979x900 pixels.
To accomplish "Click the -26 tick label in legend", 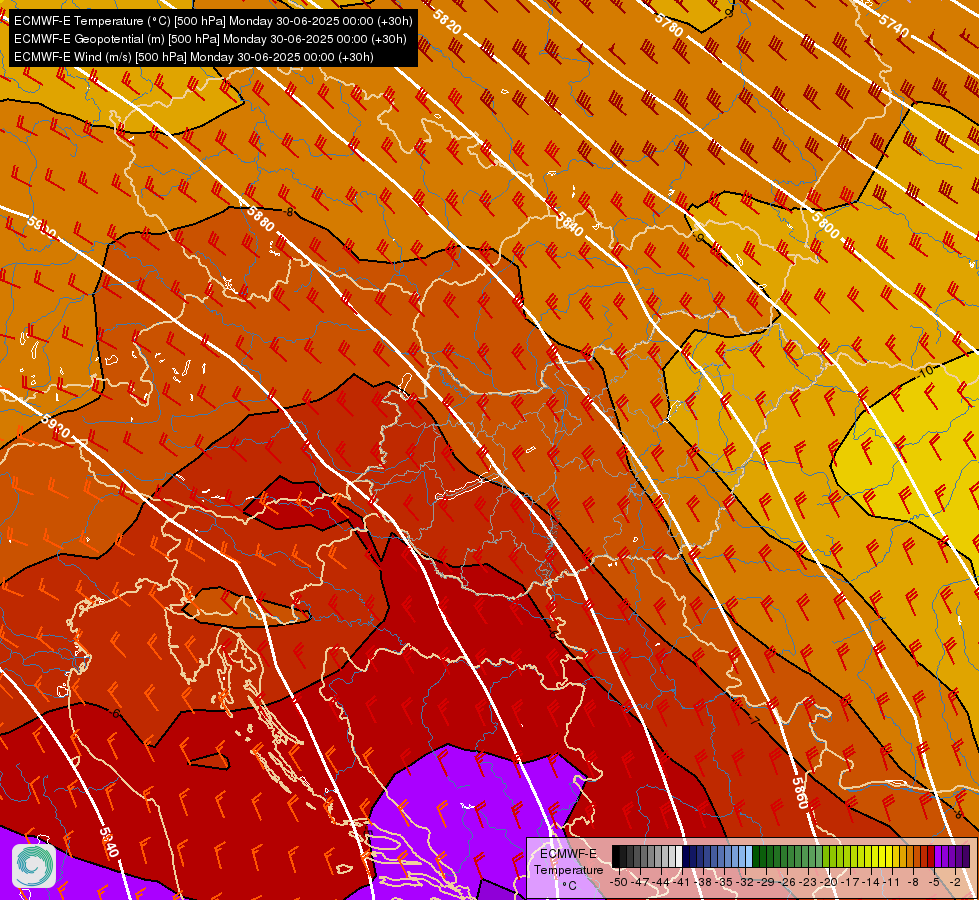I will pos(787,882).
